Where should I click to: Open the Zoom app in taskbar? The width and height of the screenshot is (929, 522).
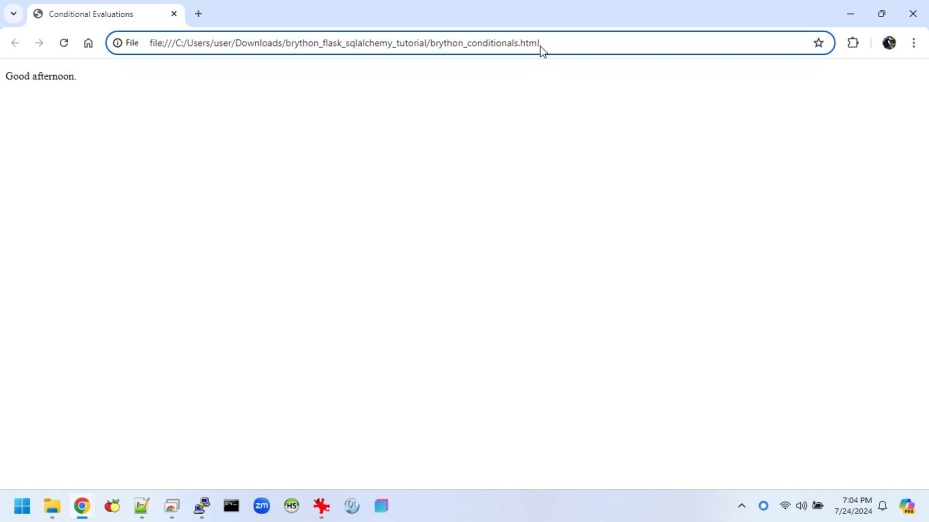[x=262, y=506]
